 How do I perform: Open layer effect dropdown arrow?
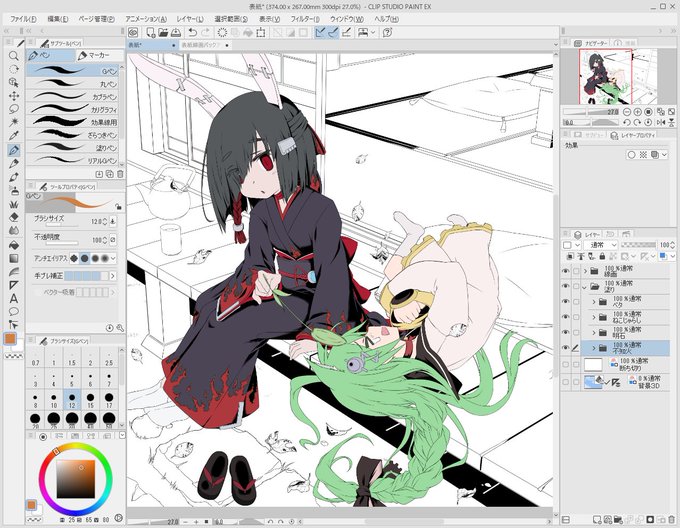[664, 155]
